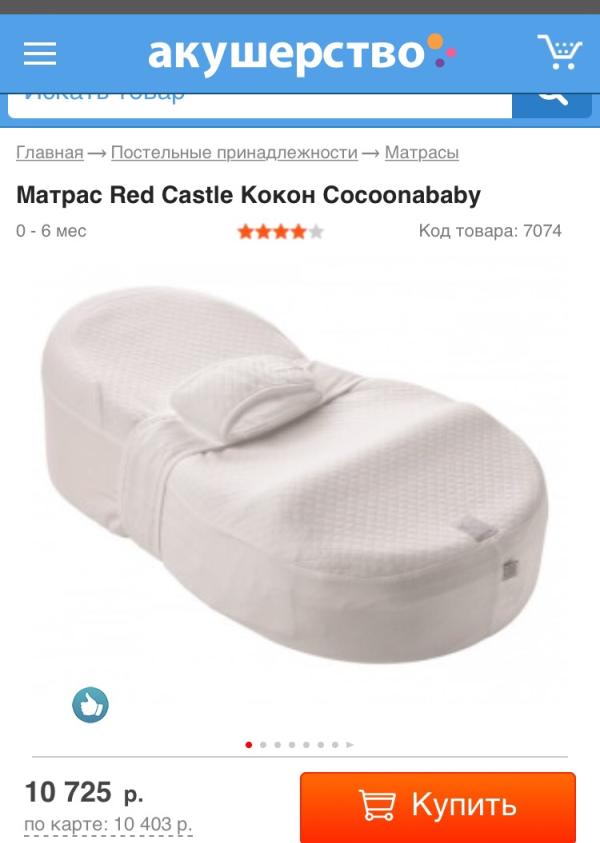
Task: Tap the акушерство site logo
Action: (302, 53)
